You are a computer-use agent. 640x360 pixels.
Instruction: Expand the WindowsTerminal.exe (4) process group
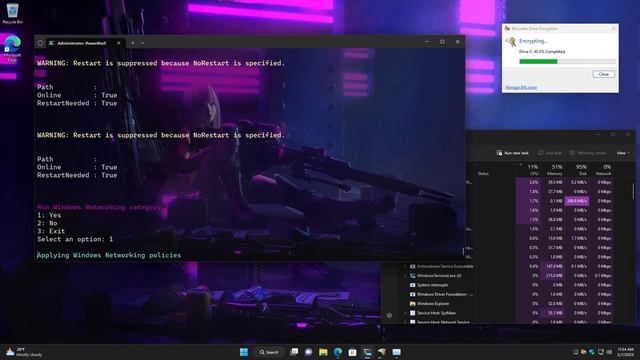[405, 276]
